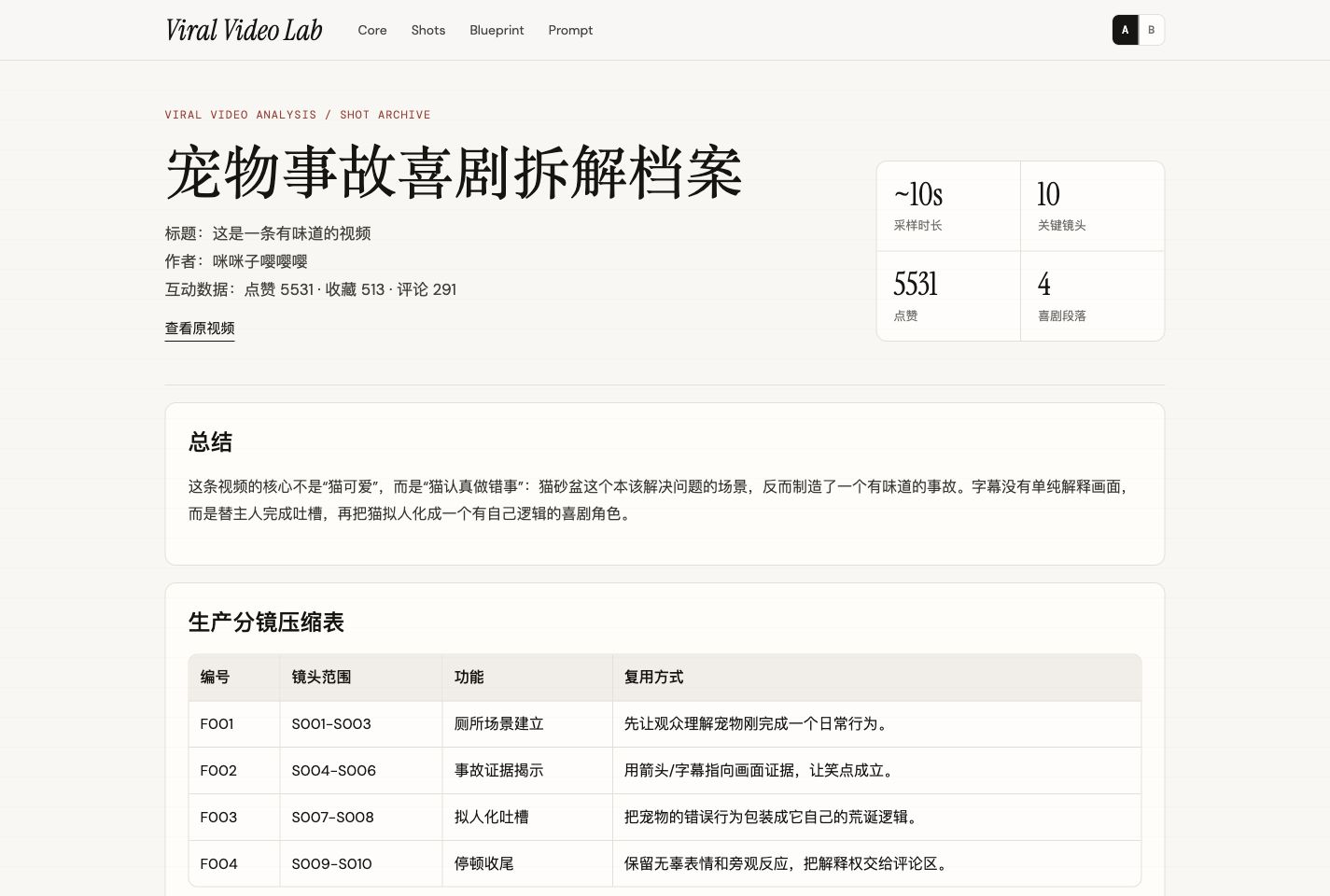Click the 停顿收尾 function cell
The height and width of the screenshot is (896, 1330).
[527, 864]
